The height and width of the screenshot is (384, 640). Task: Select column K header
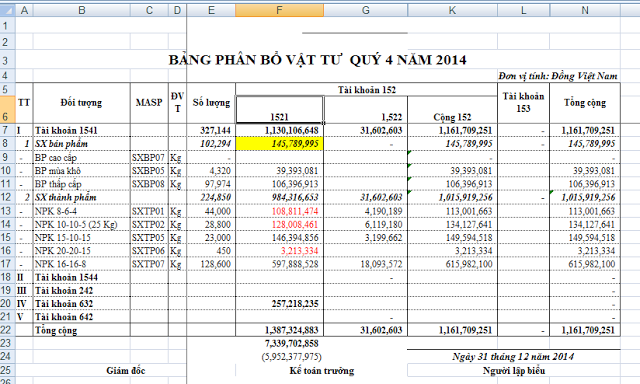(x=452, y=10)
